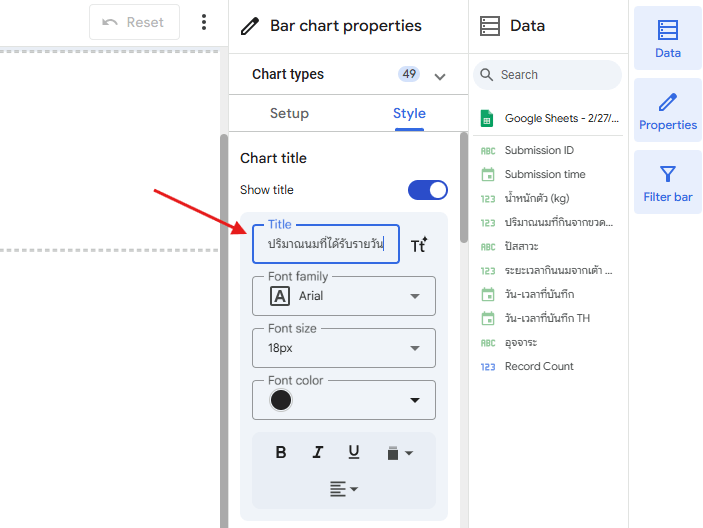The height and width of the screenshot is (528, 703).
Task: Toggle the Show title switch
Action: point(427,190)
